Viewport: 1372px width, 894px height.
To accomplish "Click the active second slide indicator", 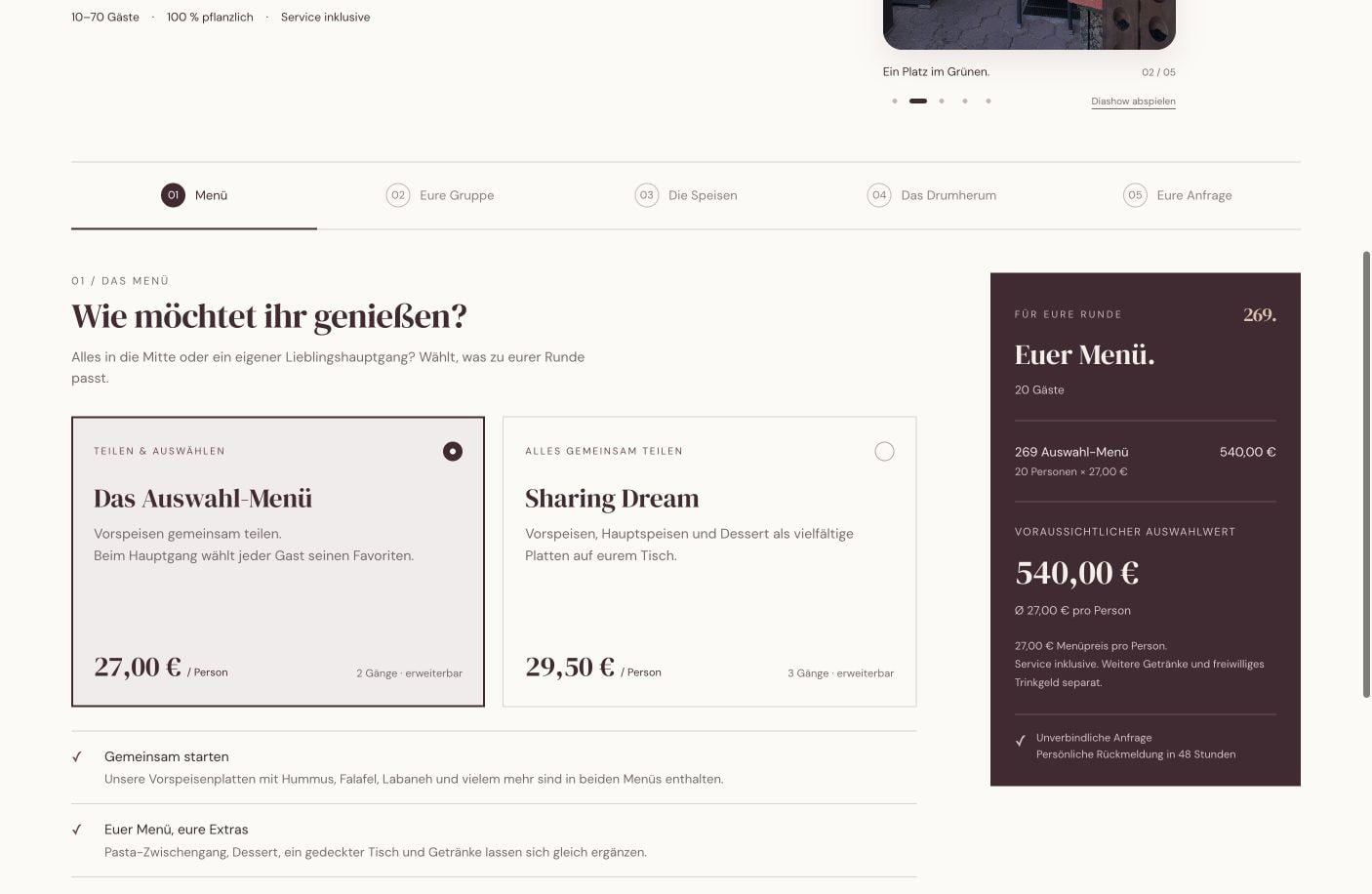I will [918, 101].
